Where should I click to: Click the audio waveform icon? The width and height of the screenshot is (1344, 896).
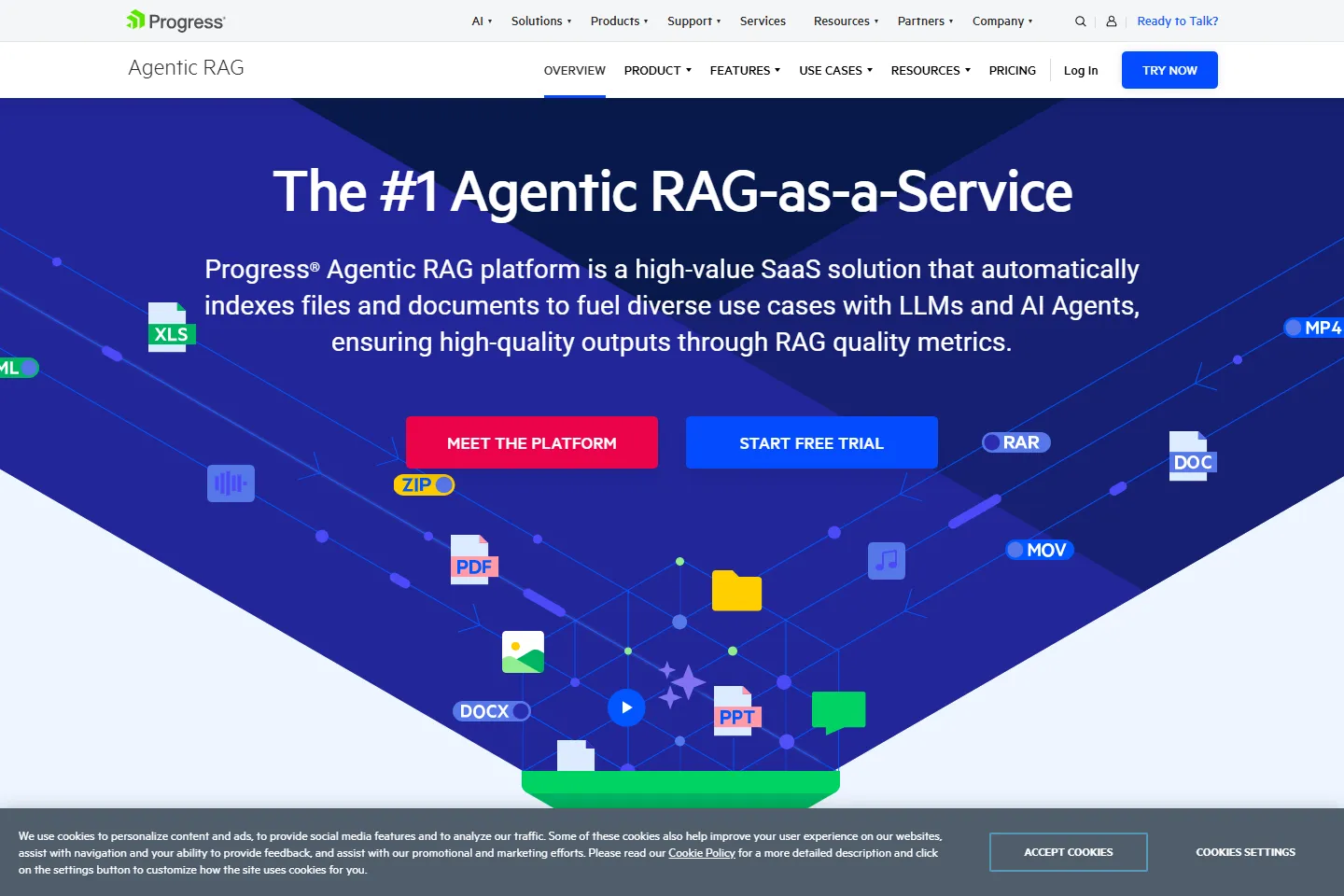pyautogui.click(x=231, y=483)
